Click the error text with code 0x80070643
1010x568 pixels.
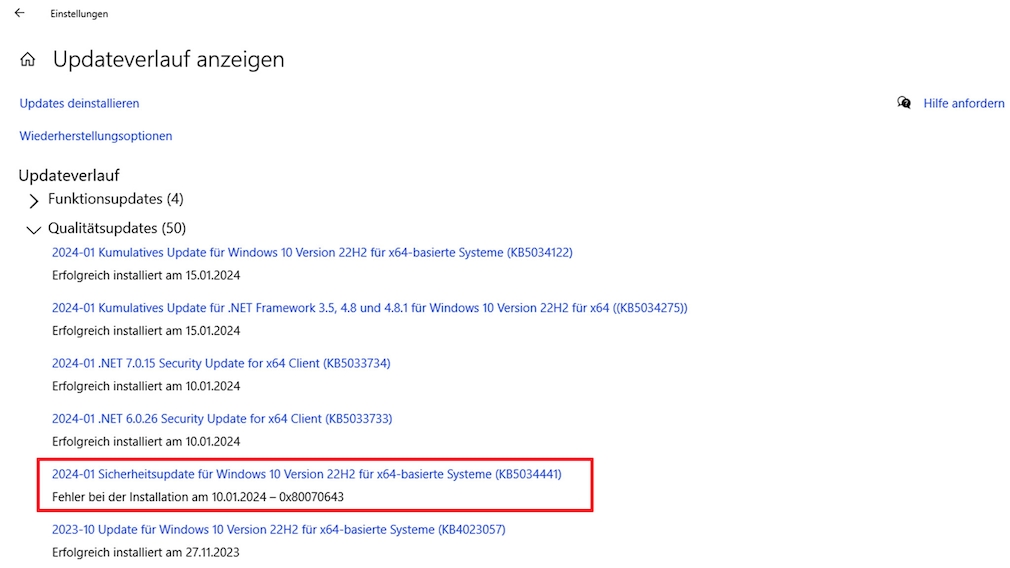(198, 497)
